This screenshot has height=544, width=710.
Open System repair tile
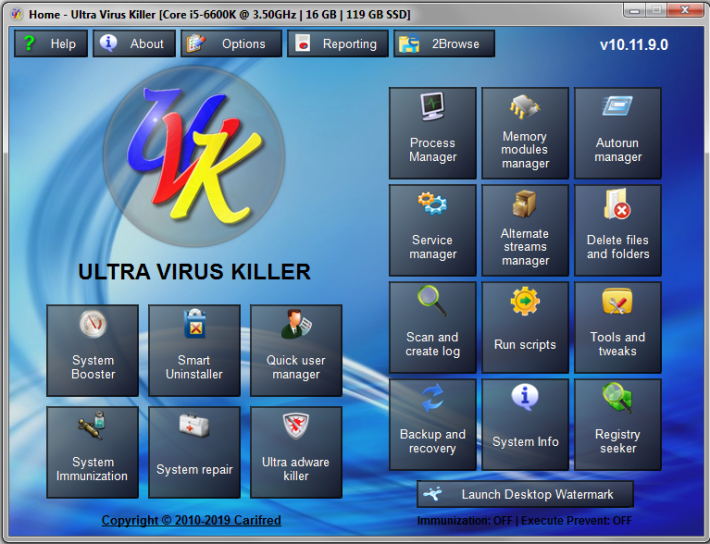194,452
